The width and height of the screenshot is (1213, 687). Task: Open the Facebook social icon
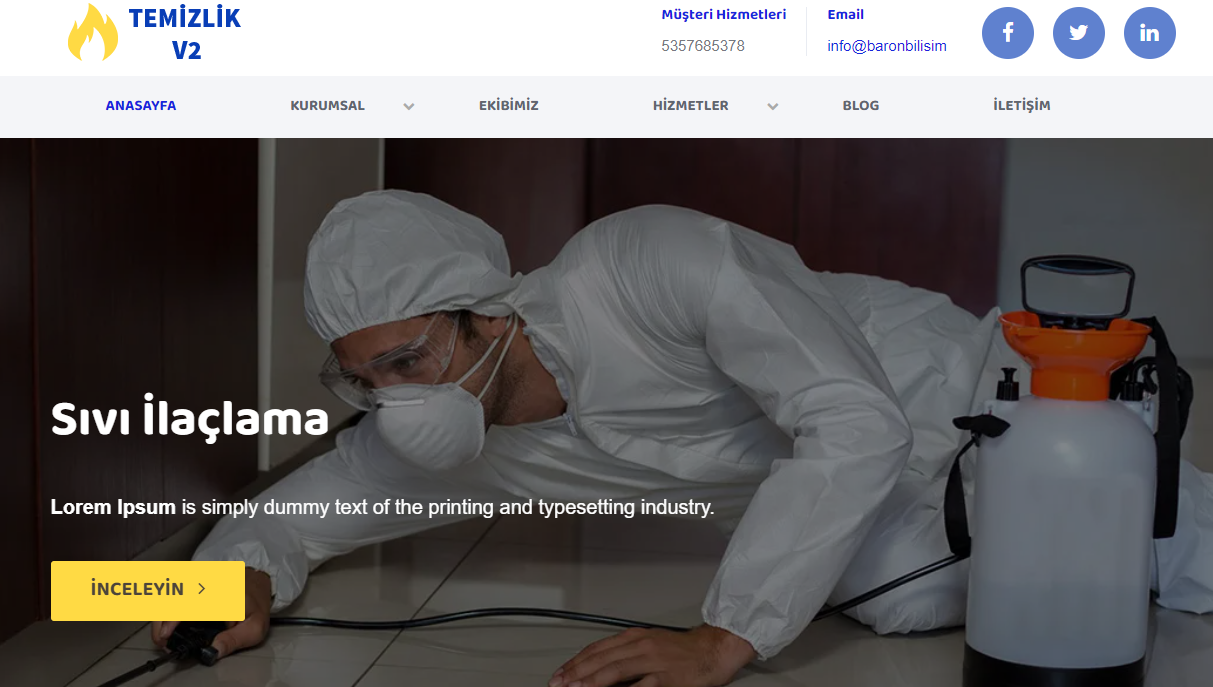tap(1008, 33)
